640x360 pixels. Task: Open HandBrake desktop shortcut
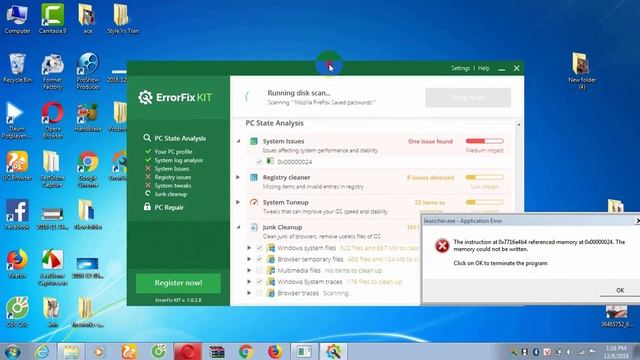pyautogui.click(x=88, y=117)
